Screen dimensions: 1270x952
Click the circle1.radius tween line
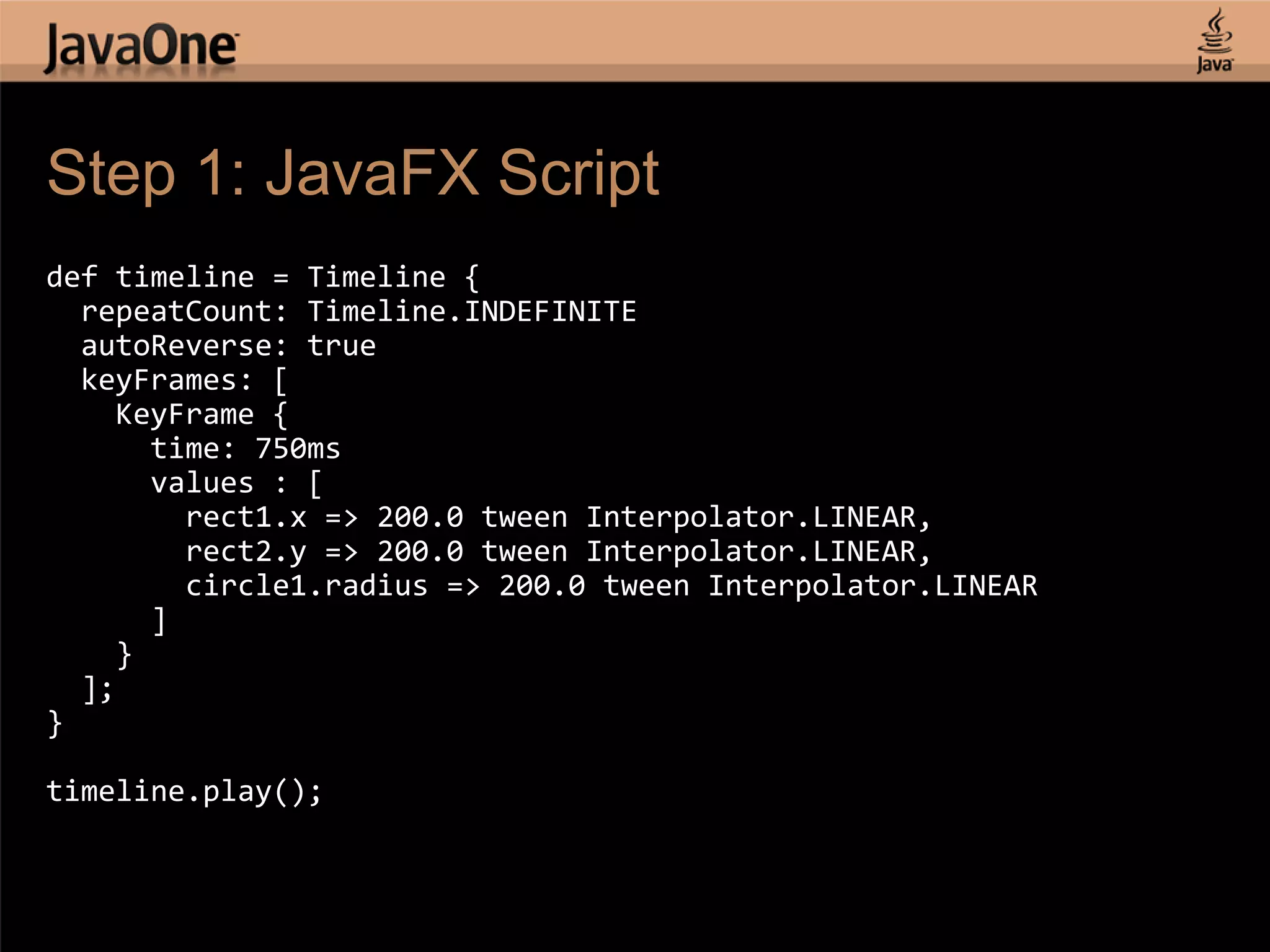point(611,586)
